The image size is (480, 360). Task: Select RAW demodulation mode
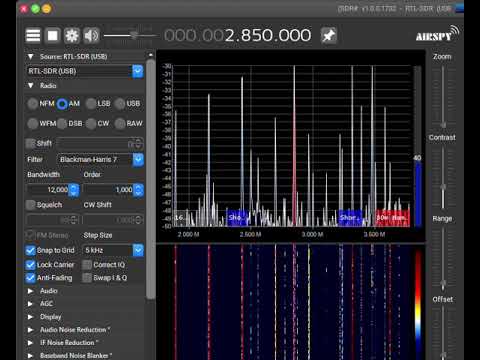pyautogui.click(x=120, y=124)
